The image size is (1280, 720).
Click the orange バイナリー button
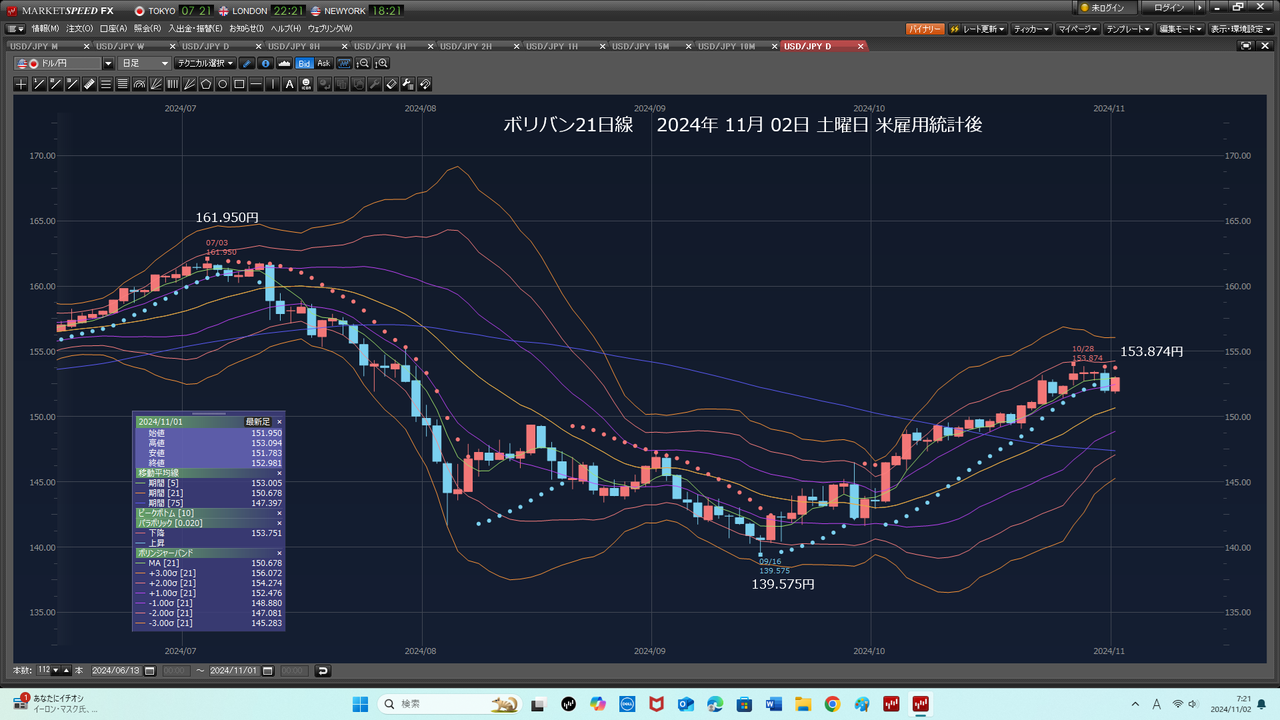coord(924,29)
